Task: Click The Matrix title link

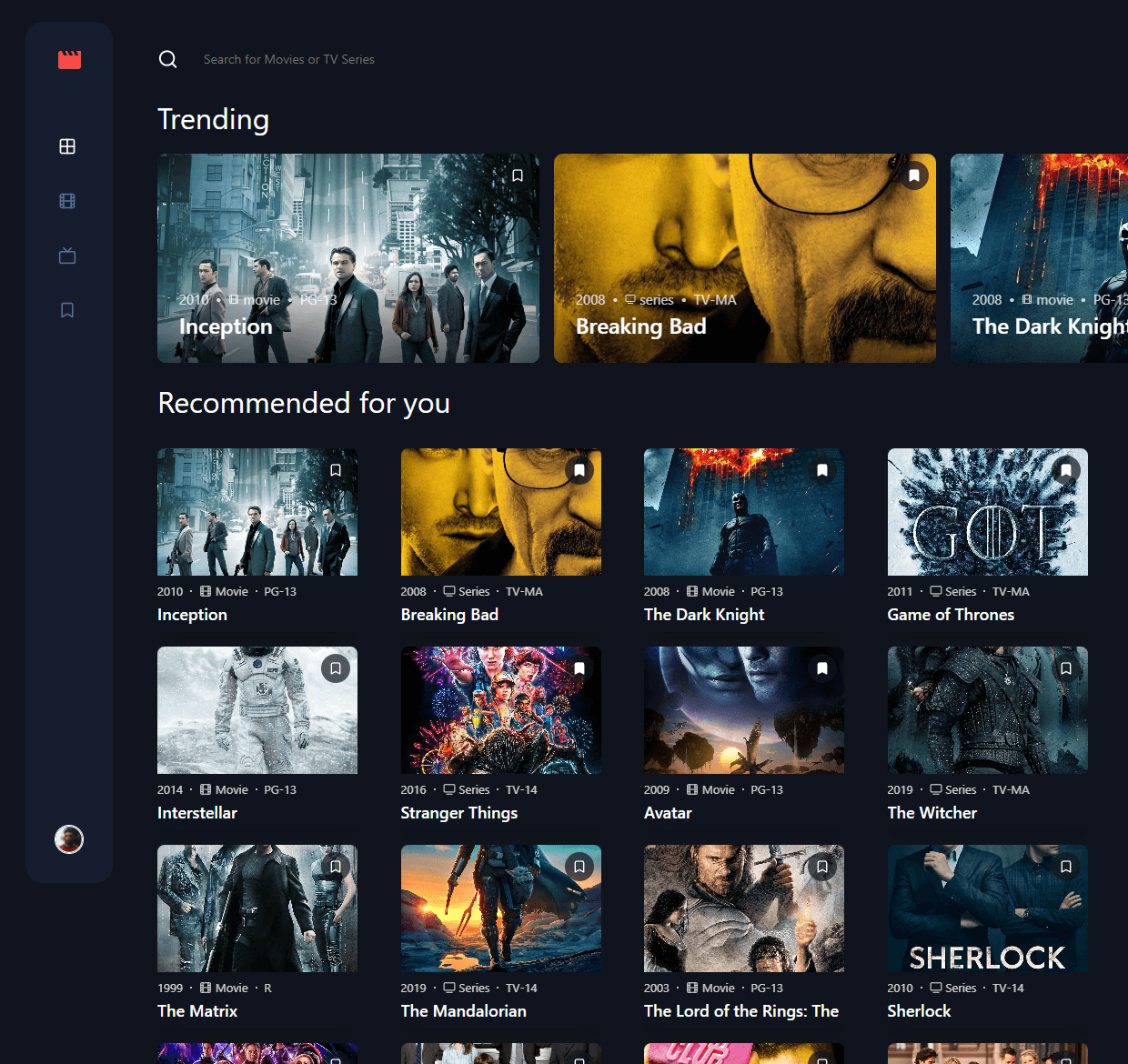Action: click(197, 1011)
